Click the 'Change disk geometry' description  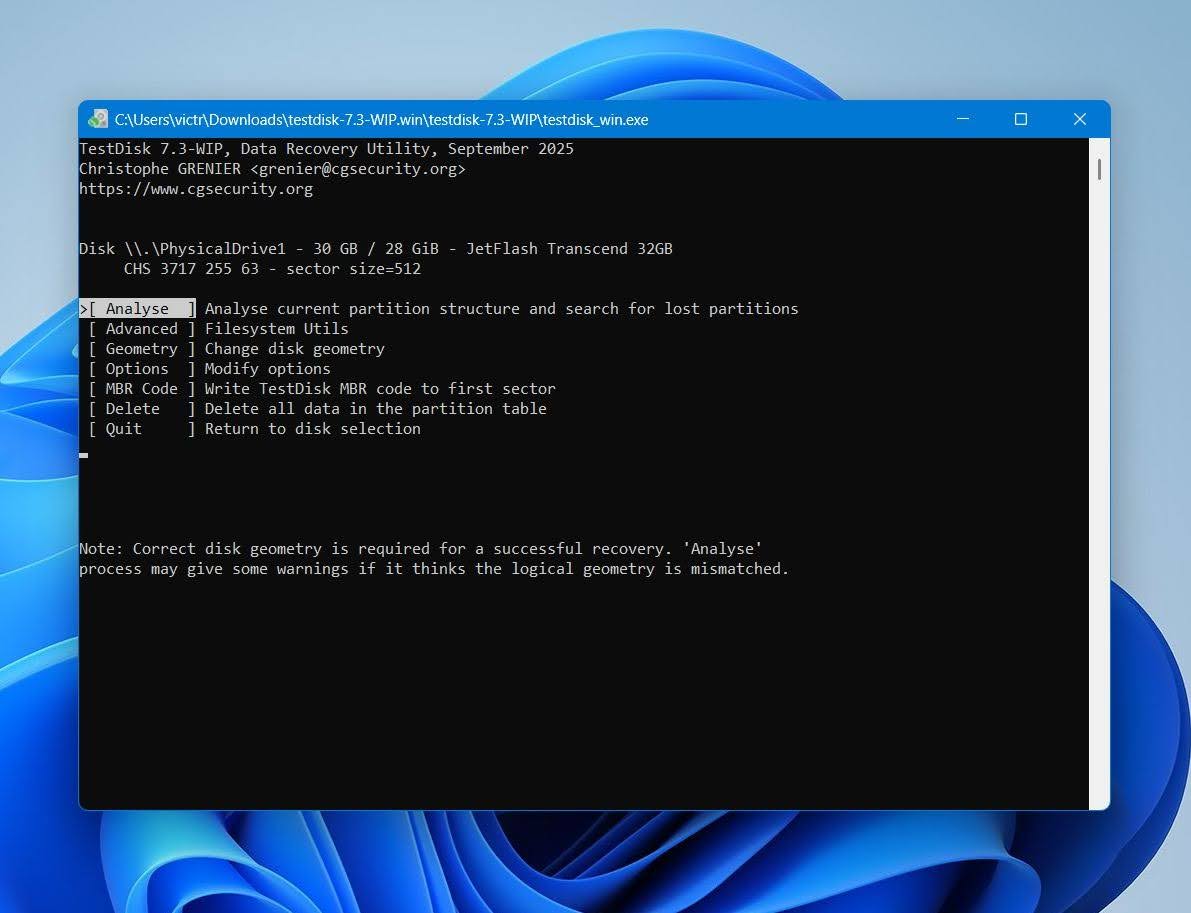(x=295, y=349)
